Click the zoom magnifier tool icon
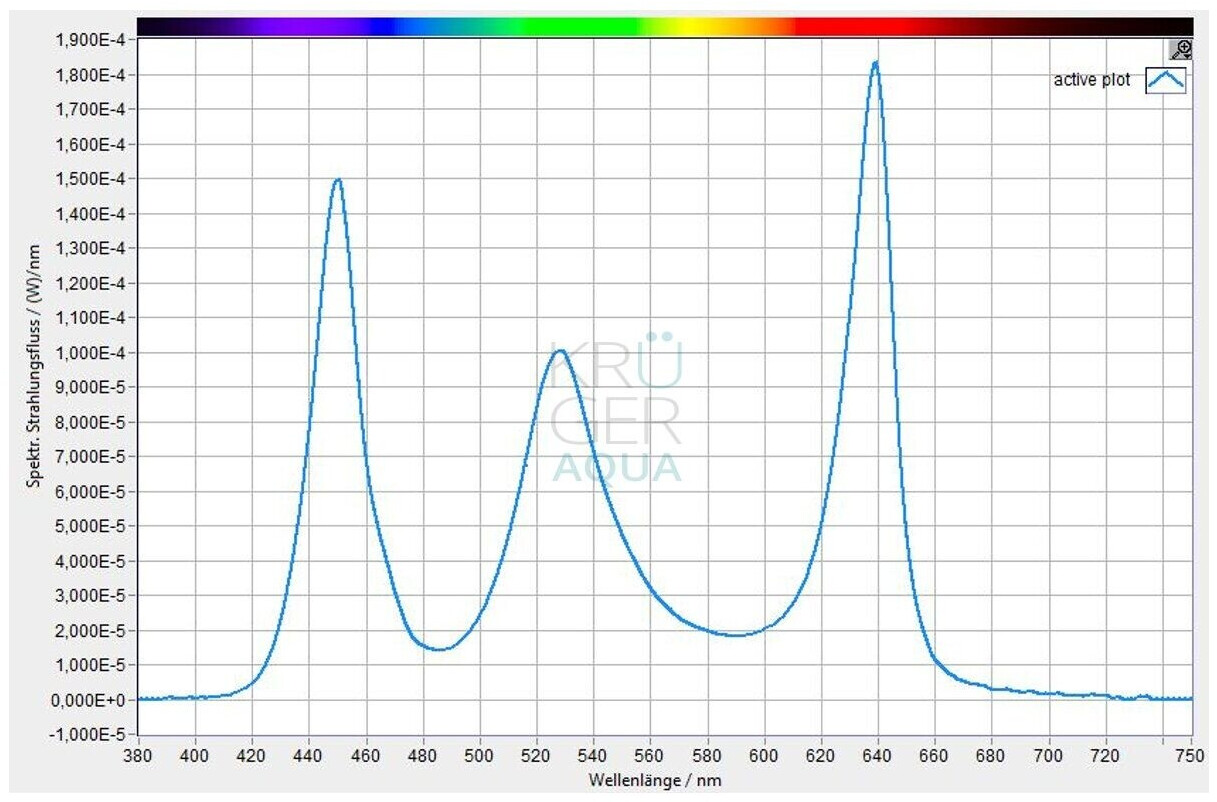The width and height of the screenshot is (1217, 802). (1181, 49)
